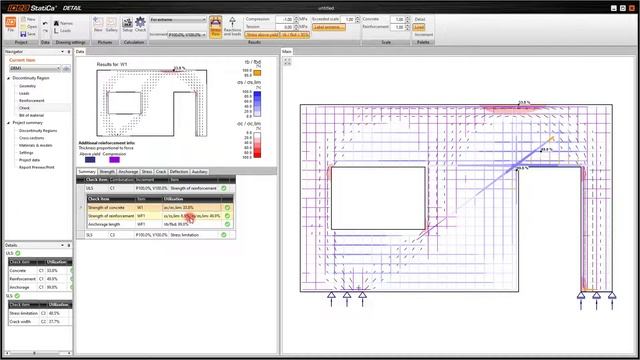The image size is (640, 360).
Task: Click the Concrete scale value field
Action: point(398,19)
